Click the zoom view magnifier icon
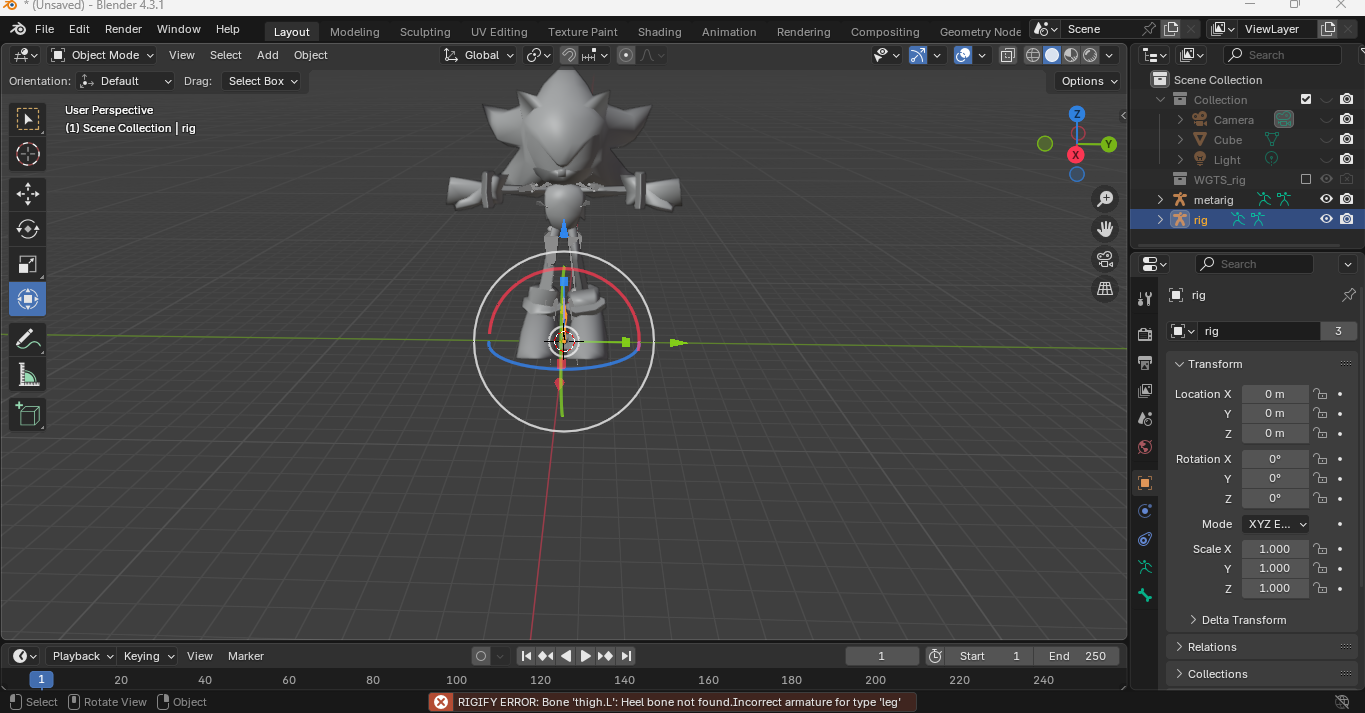The width and height of the screenshot is (1365, 713). 1105,198
